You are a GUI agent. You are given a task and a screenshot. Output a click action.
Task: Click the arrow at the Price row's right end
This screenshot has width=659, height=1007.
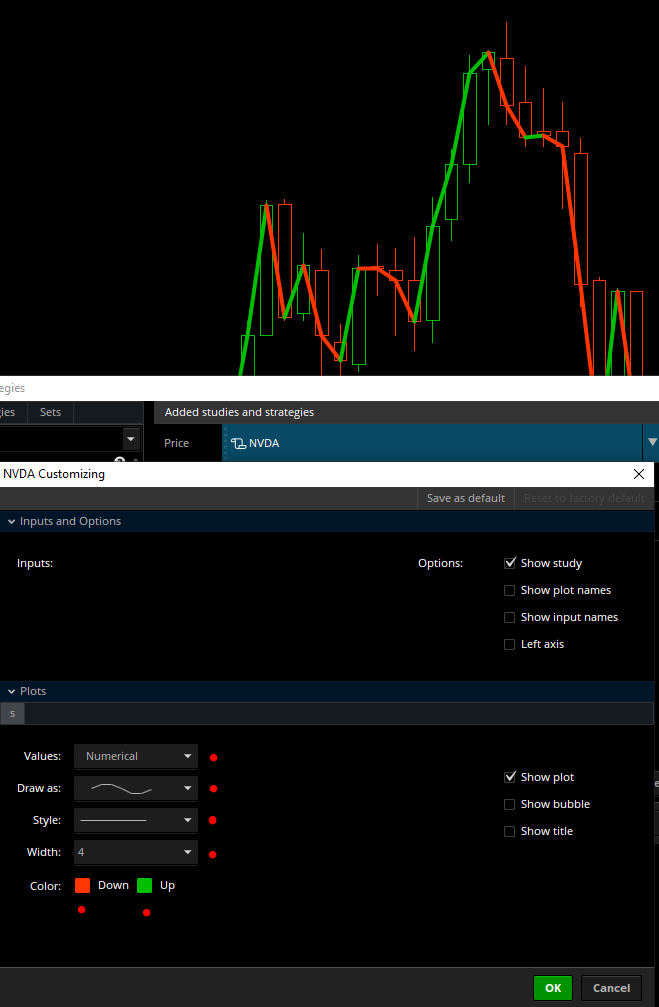pyautogui.click(x=652, y=442)
